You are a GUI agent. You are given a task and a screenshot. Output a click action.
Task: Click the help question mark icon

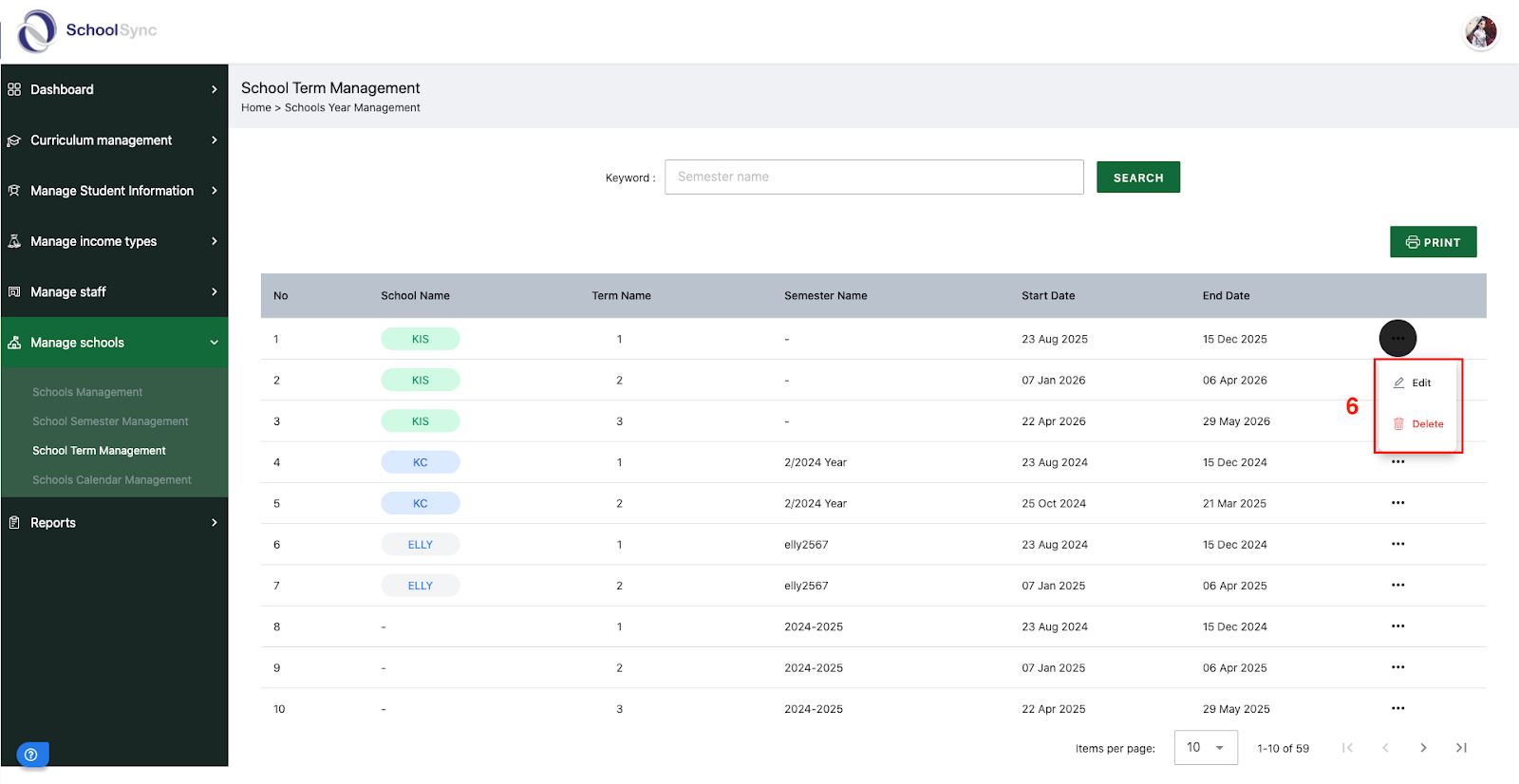[x=31, y=755]
